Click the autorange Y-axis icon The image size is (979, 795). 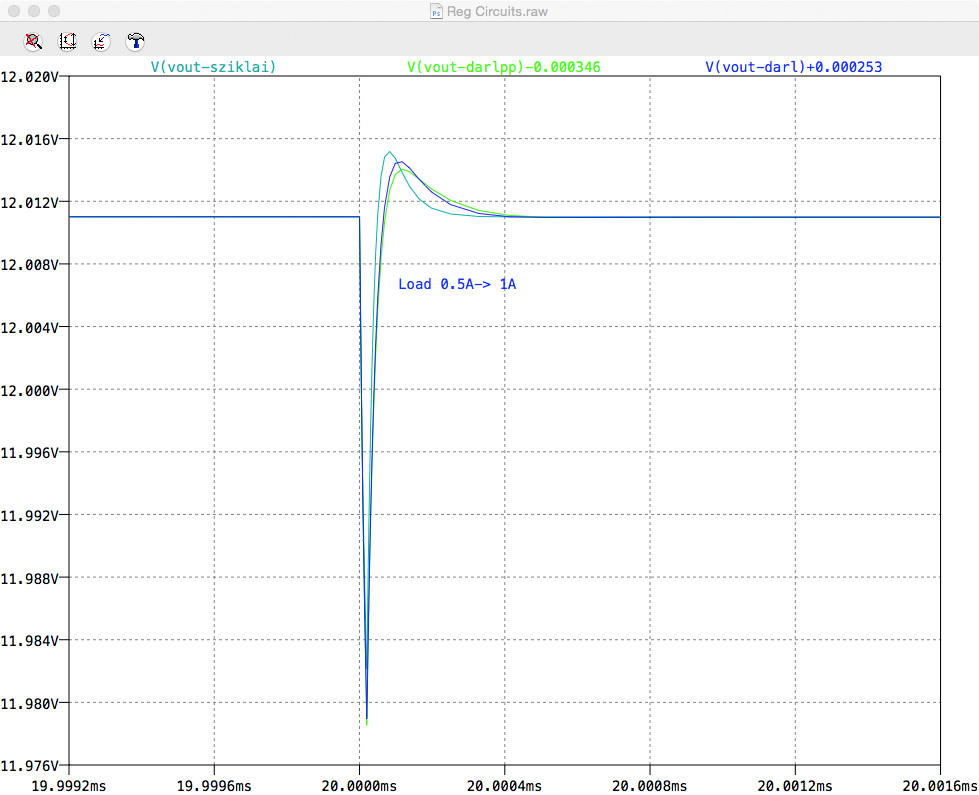pyautogui.click(x=67, y=42)
